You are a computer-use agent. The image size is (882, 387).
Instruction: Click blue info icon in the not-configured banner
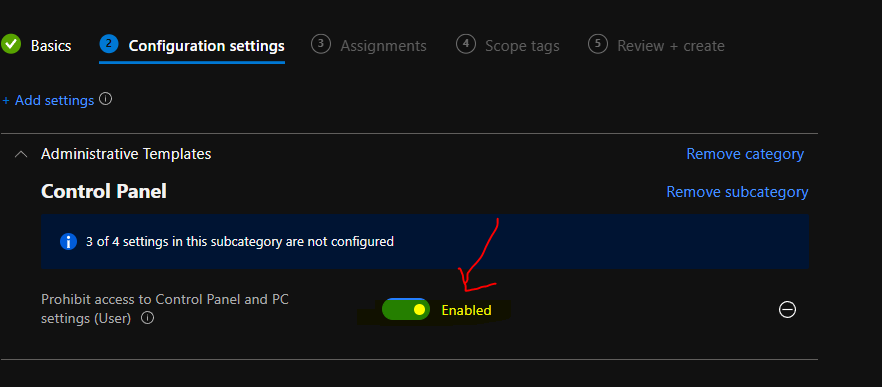[x=68, y=242]
